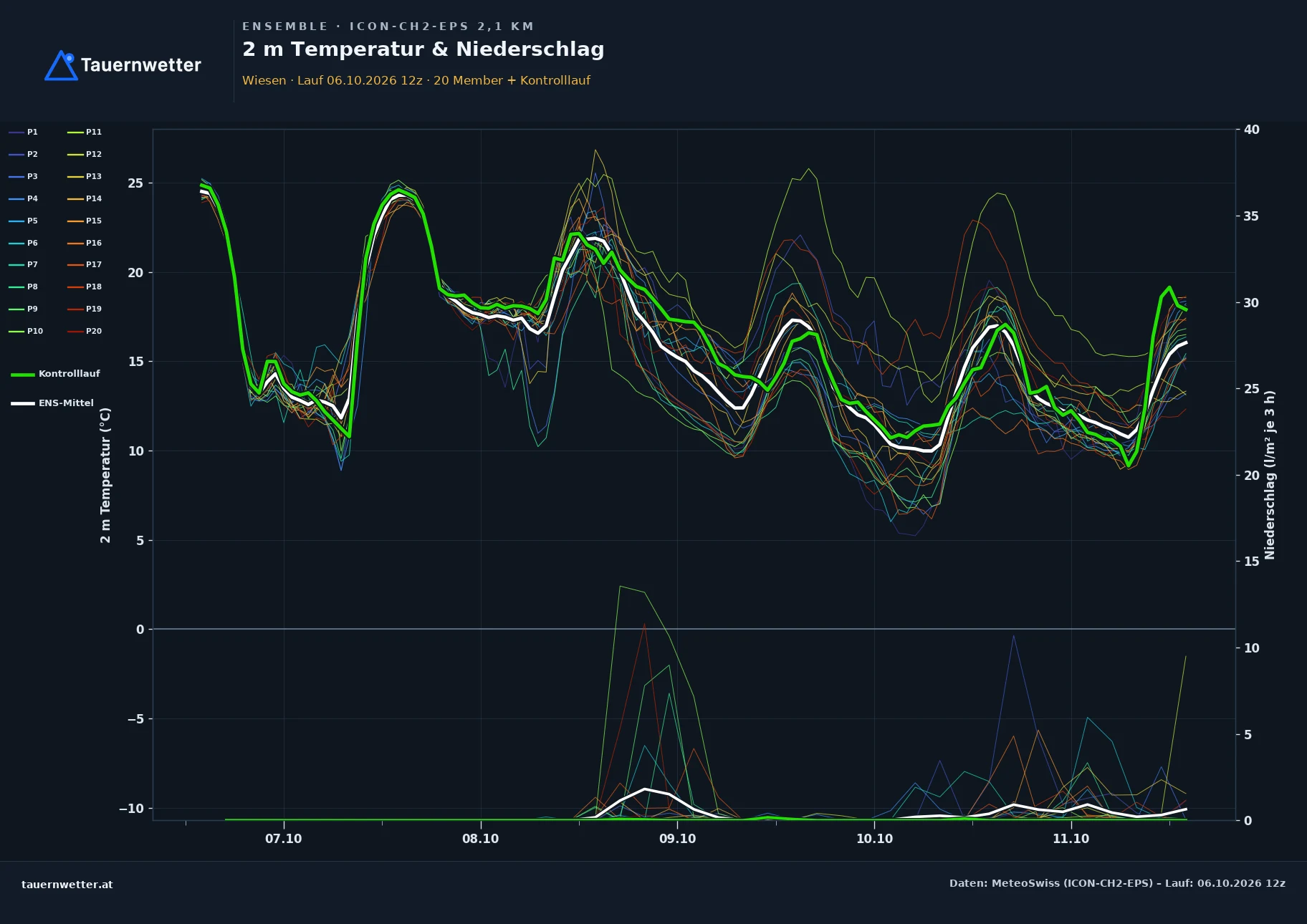This screenshot has width=1307, height=924.
Task: Click the Tauernwetter mountain logo icon
Action: [x=61, y=65]
